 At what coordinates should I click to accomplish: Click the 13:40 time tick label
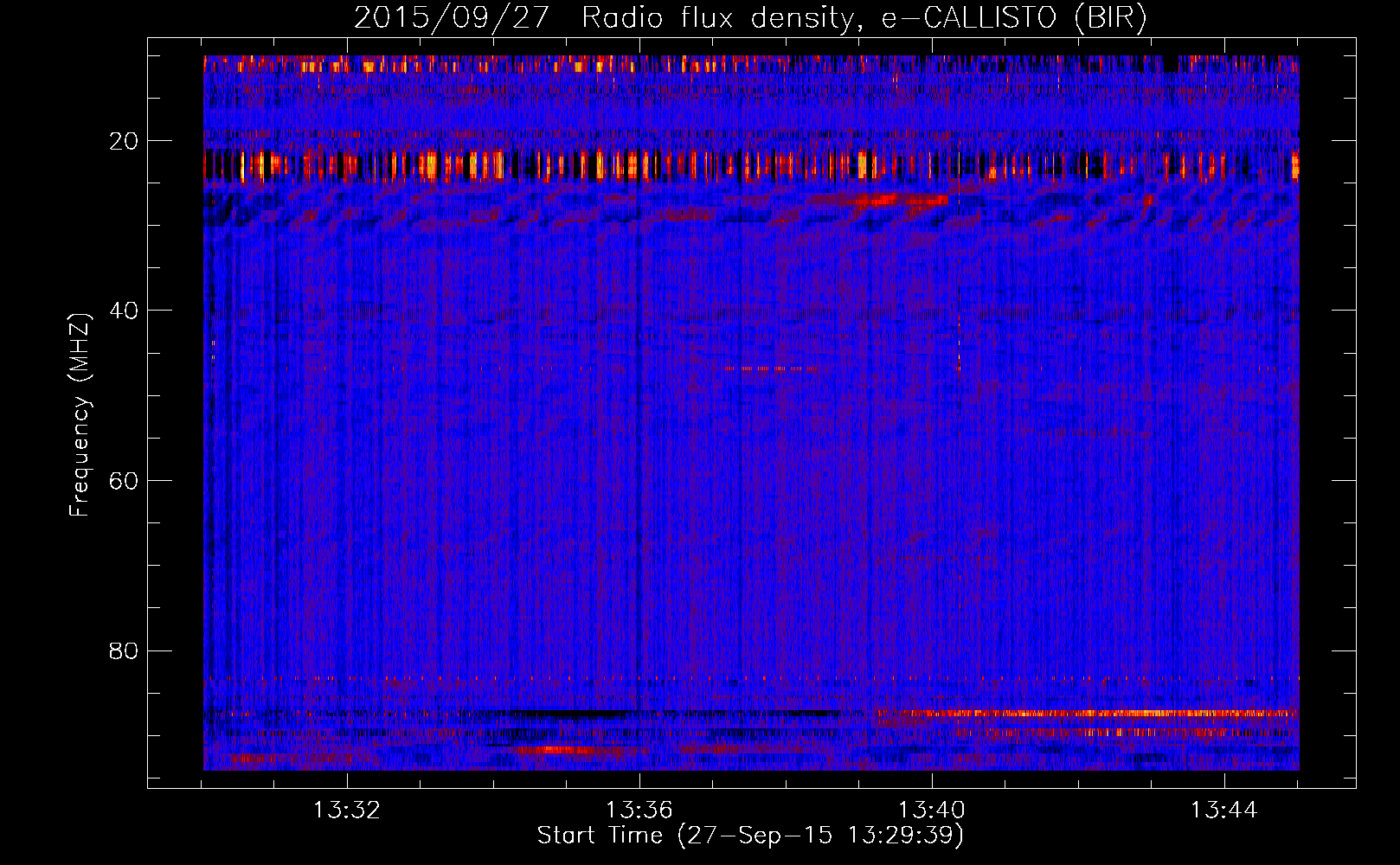coord(932,810)
